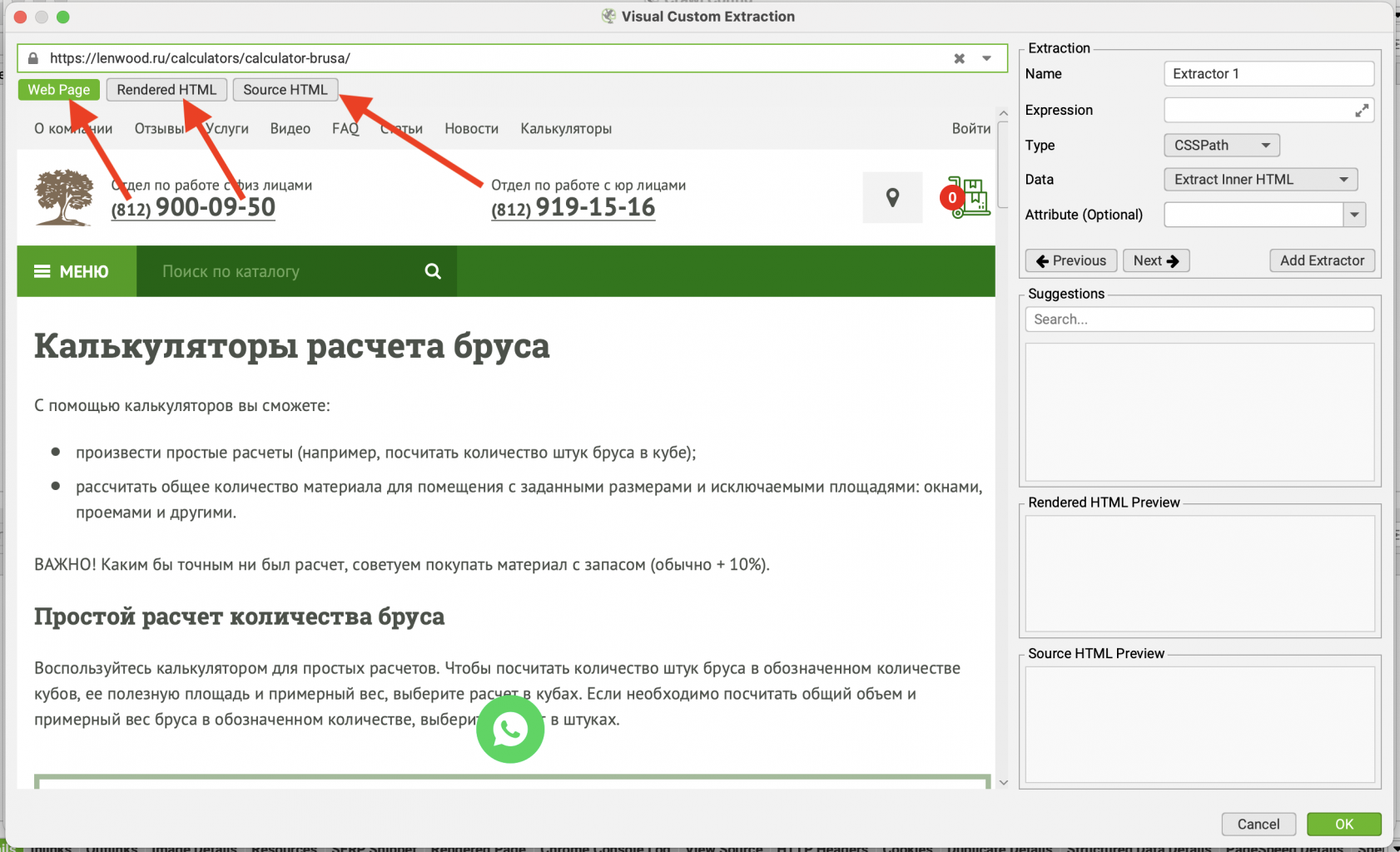Viewport: 1400px width, 852px height.
Task: Open the FAQ menu link
Action: (345, 129)
